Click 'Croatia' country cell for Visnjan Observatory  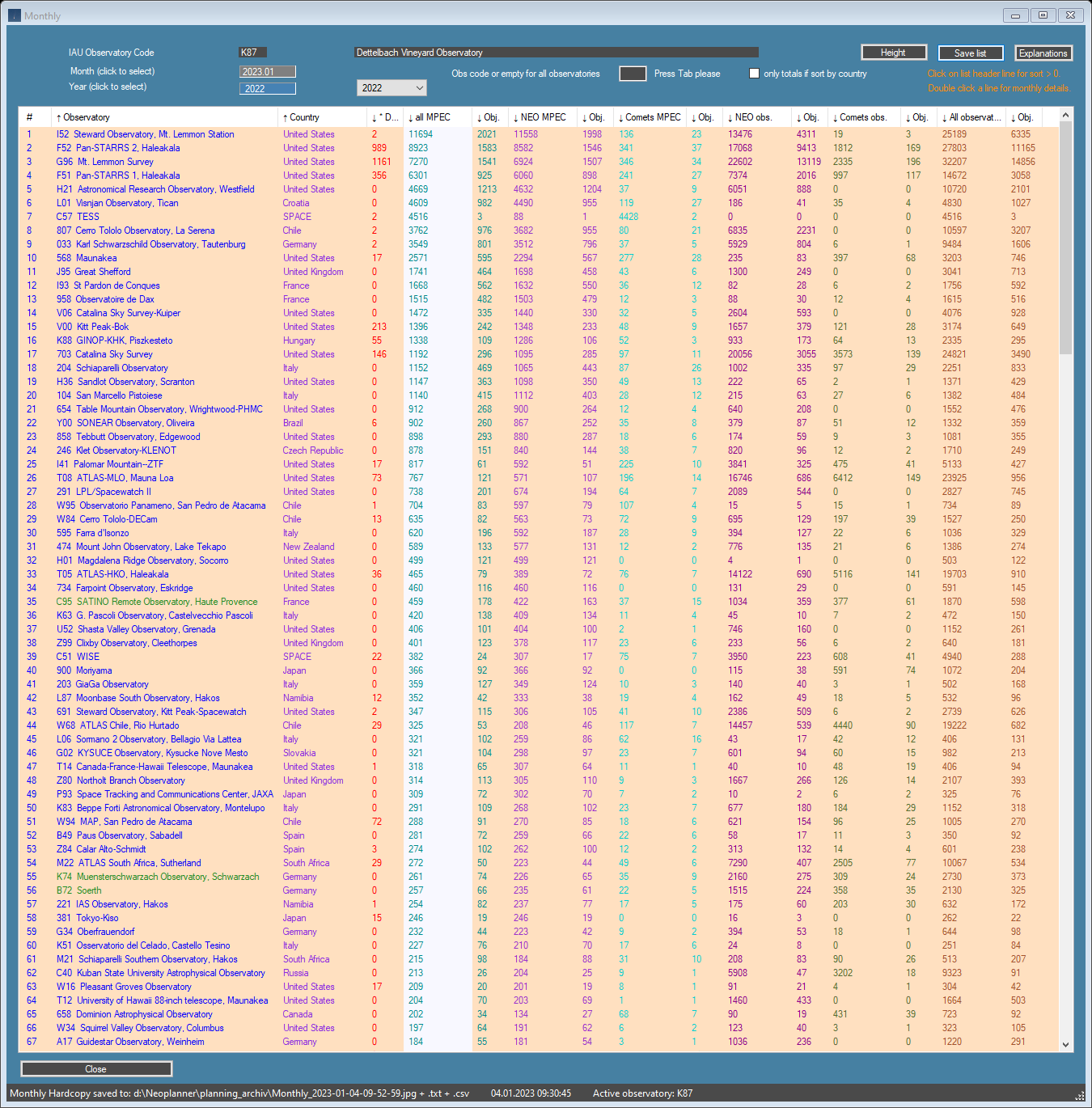tap(296, 203)
